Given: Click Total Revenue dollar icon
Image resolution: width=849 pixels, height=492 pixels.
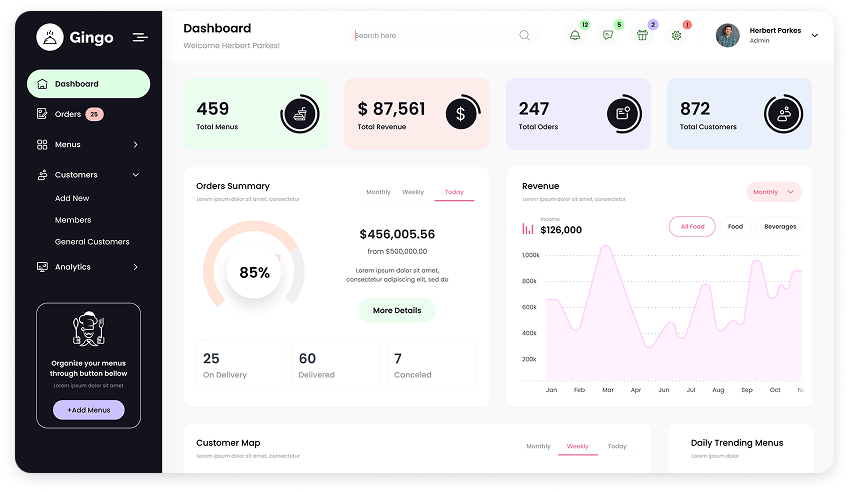Looking at the screenshot, I should point(461,114).
